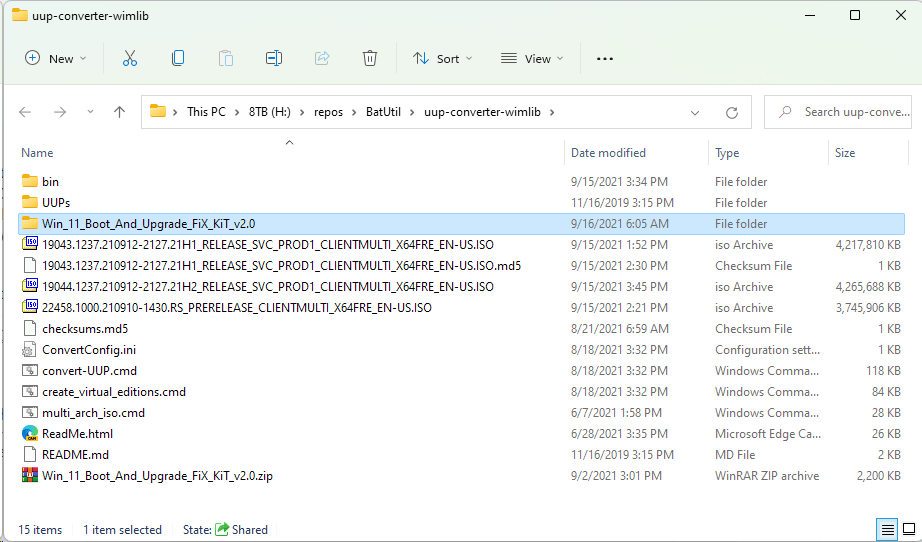Open the See more ellipsis menu
This screenshot has height=542, width=922.
604,59
